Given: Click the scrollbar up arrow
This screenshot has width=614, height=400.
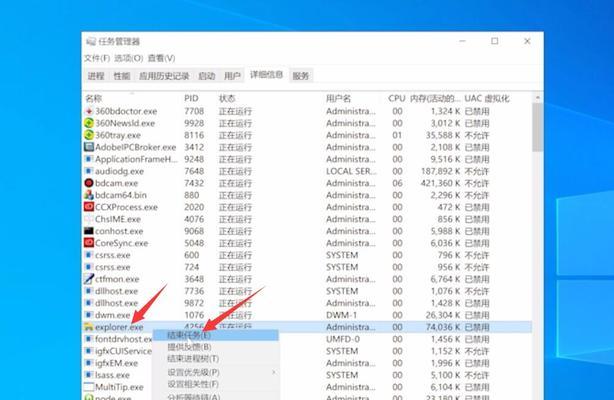Looking at the screenshot, I should [x=538, y=97].
